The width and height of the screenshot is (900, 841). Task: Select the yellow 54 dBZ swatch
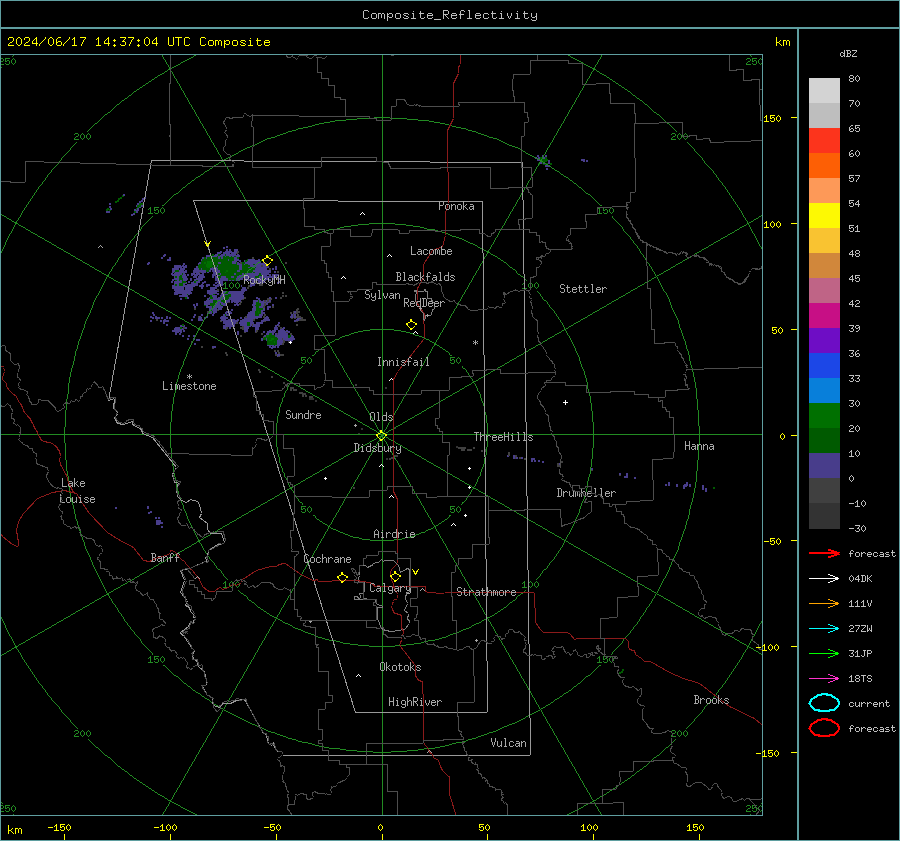824,215
